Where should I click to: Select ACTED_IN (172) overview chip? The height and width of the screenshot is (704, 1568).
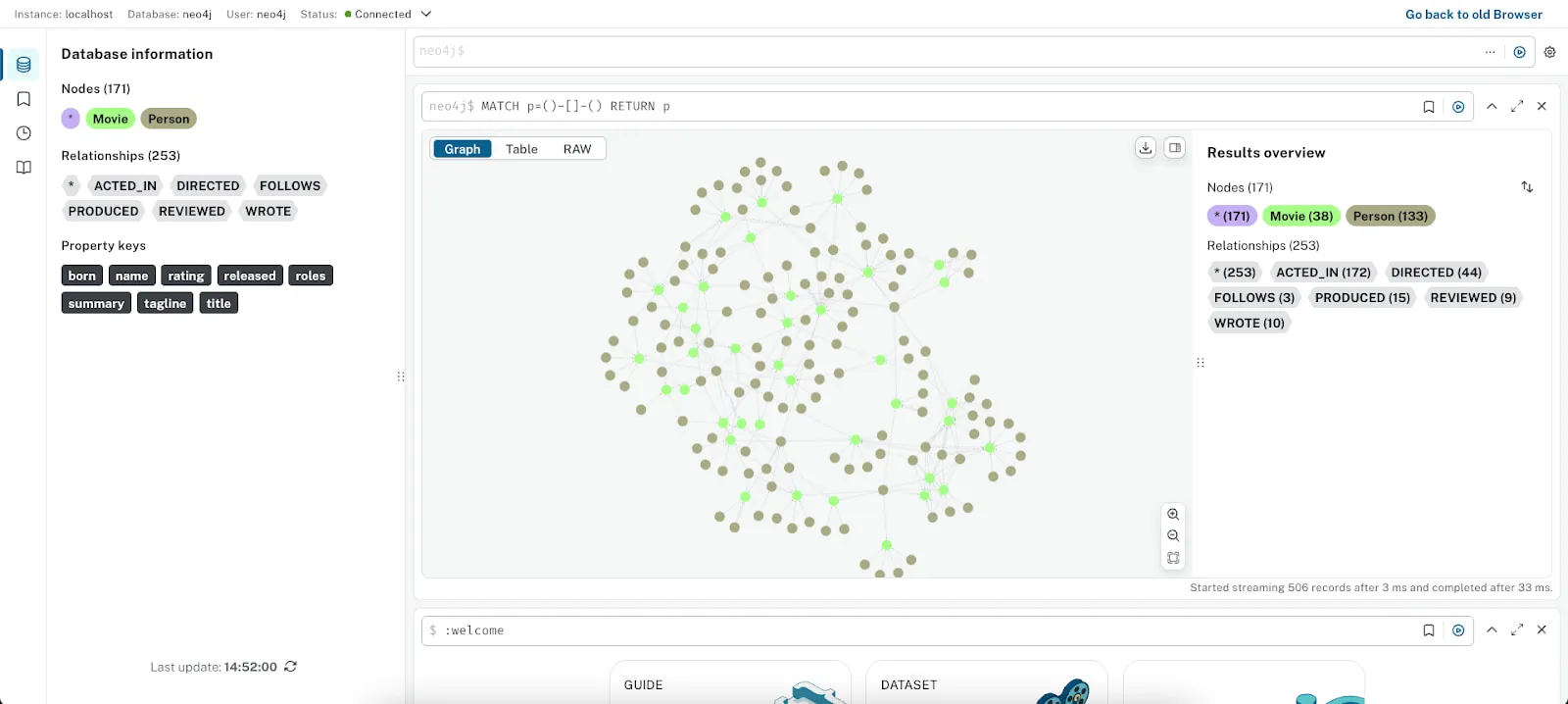point(1323,273)
